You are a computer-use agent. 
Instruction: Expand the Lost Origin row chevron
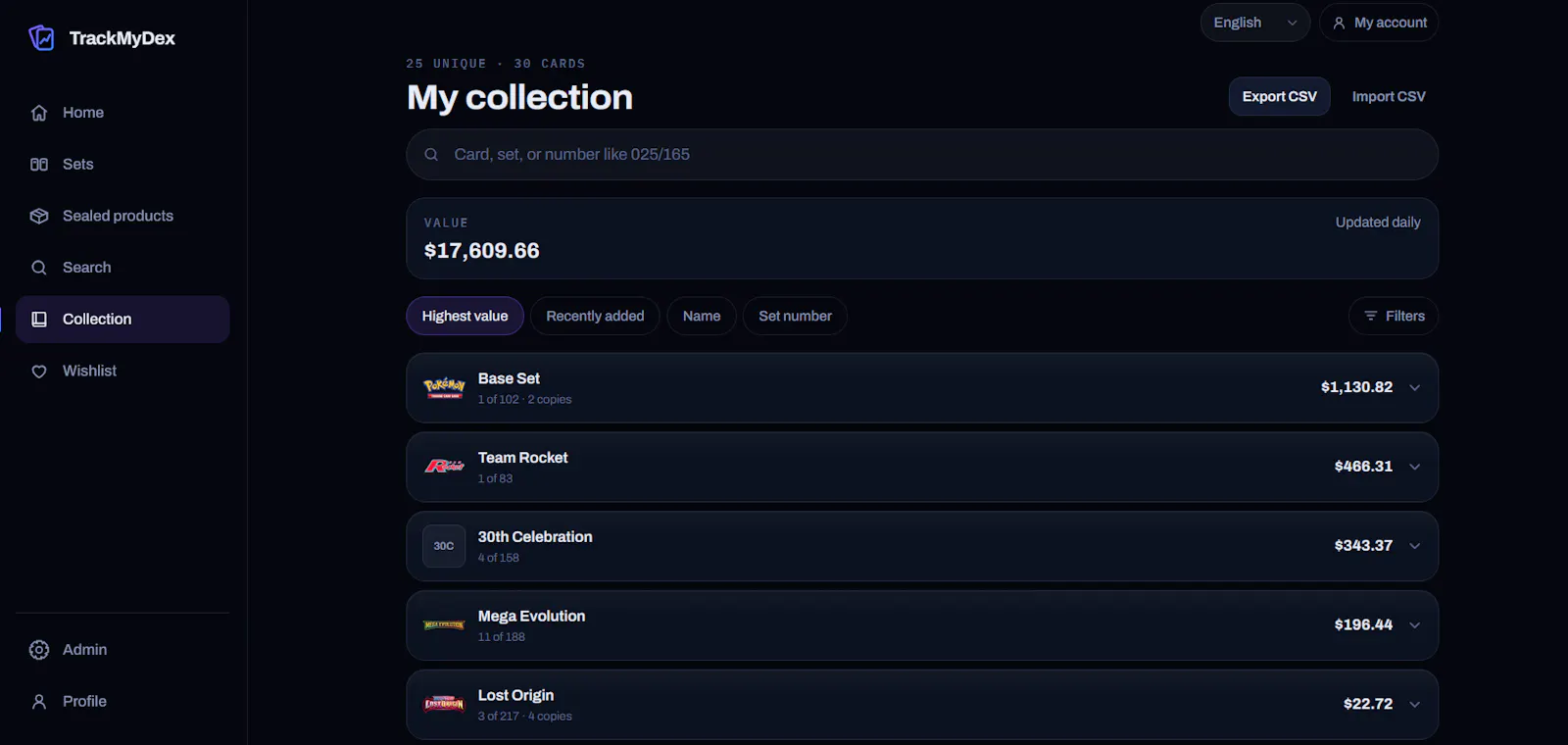1415,704
